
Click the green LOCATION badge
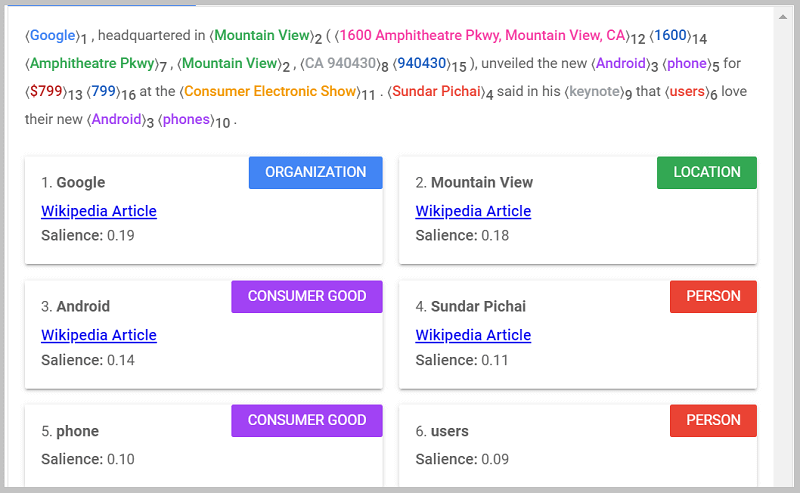click(707, 172)
